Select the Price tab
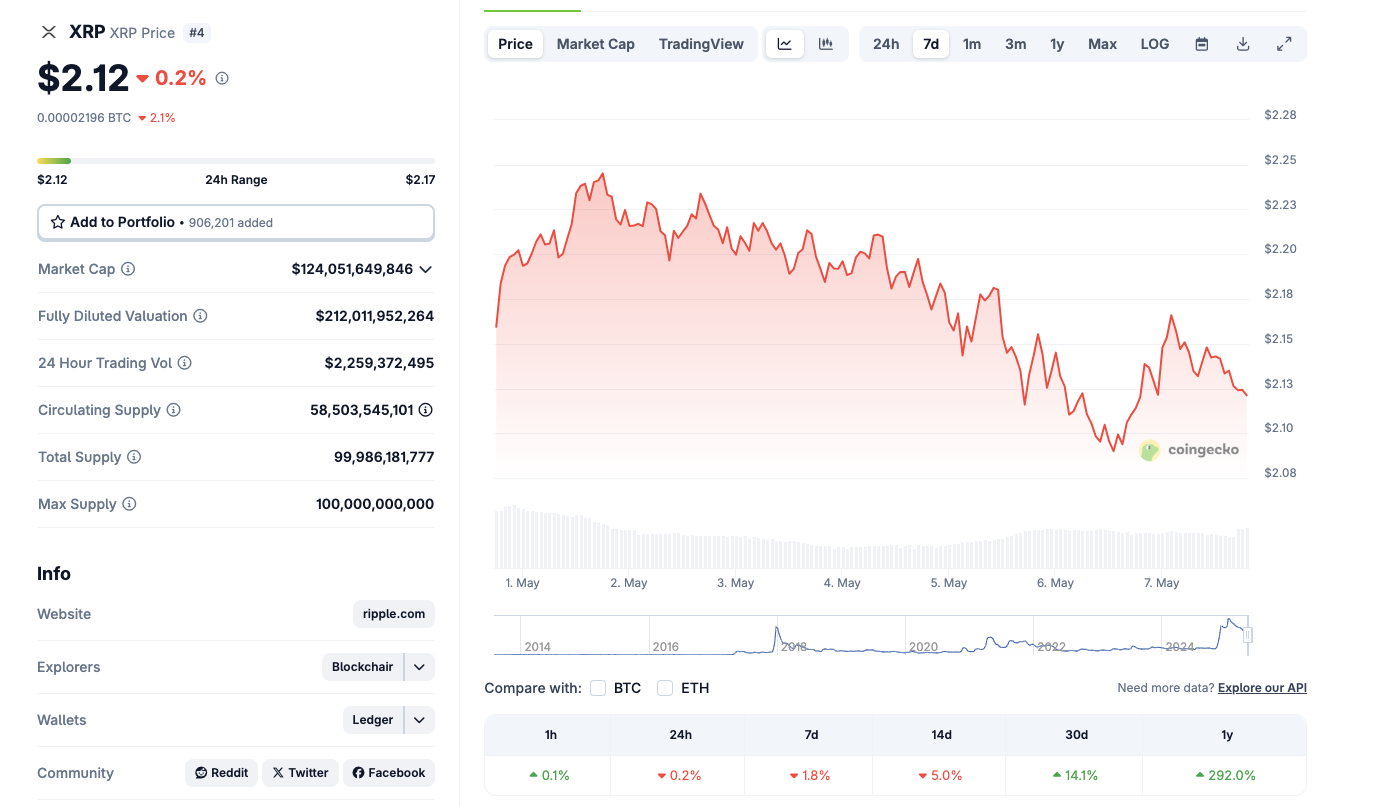Viewport: 1400px width, 806px height. point(516,44)
